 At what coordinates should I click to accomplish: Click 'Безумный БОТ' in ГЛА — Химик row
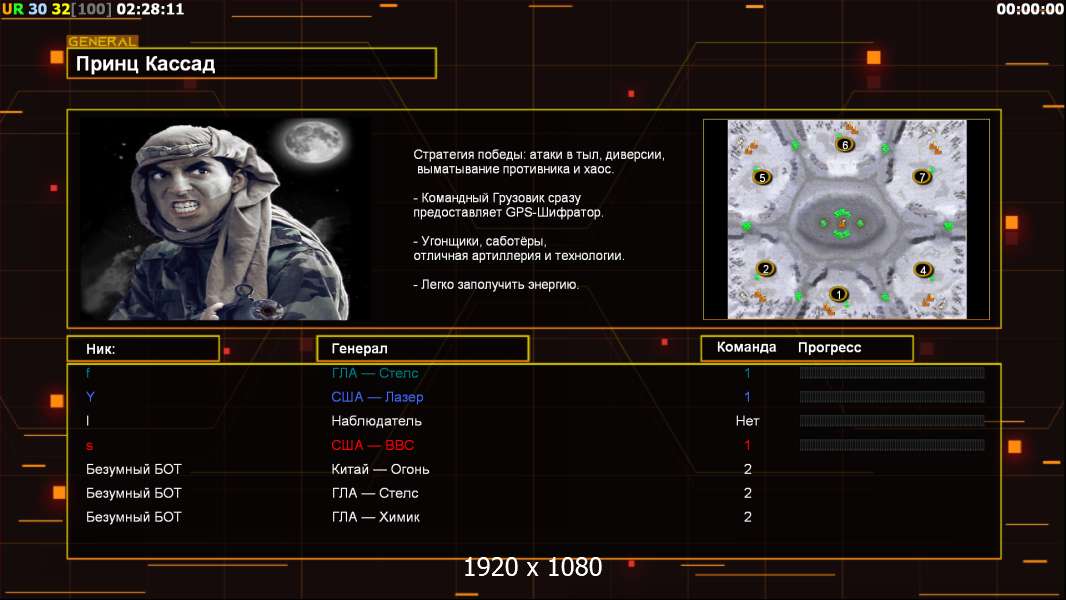click(134, 516)
